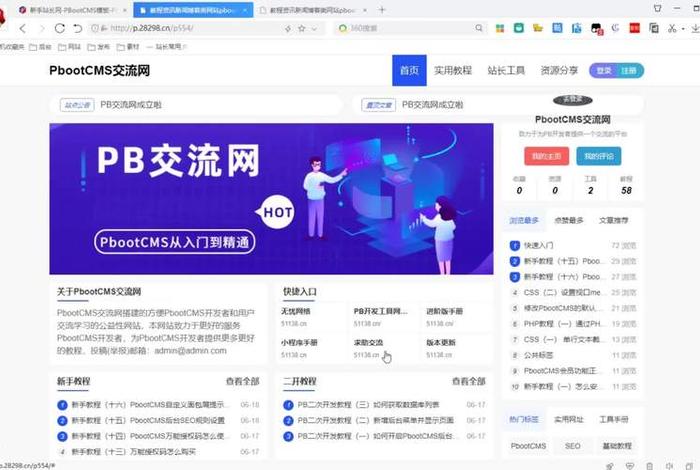Switch to 点赞最多 tab
Viewport: 700px width, 470px height.
point(568,220)
